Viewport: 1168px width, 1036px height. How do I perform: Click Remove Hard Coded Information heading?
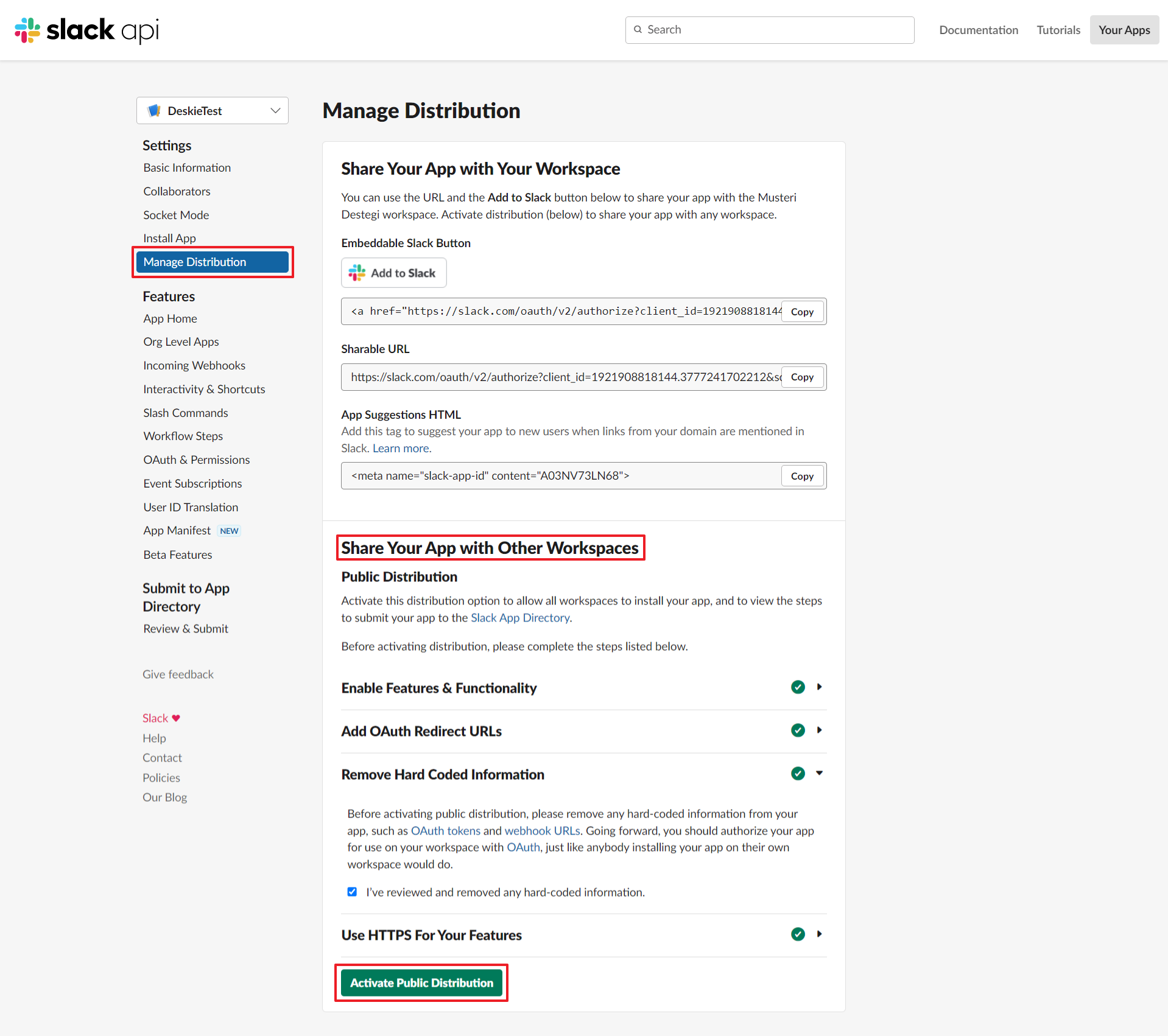(x=443, y=774)
